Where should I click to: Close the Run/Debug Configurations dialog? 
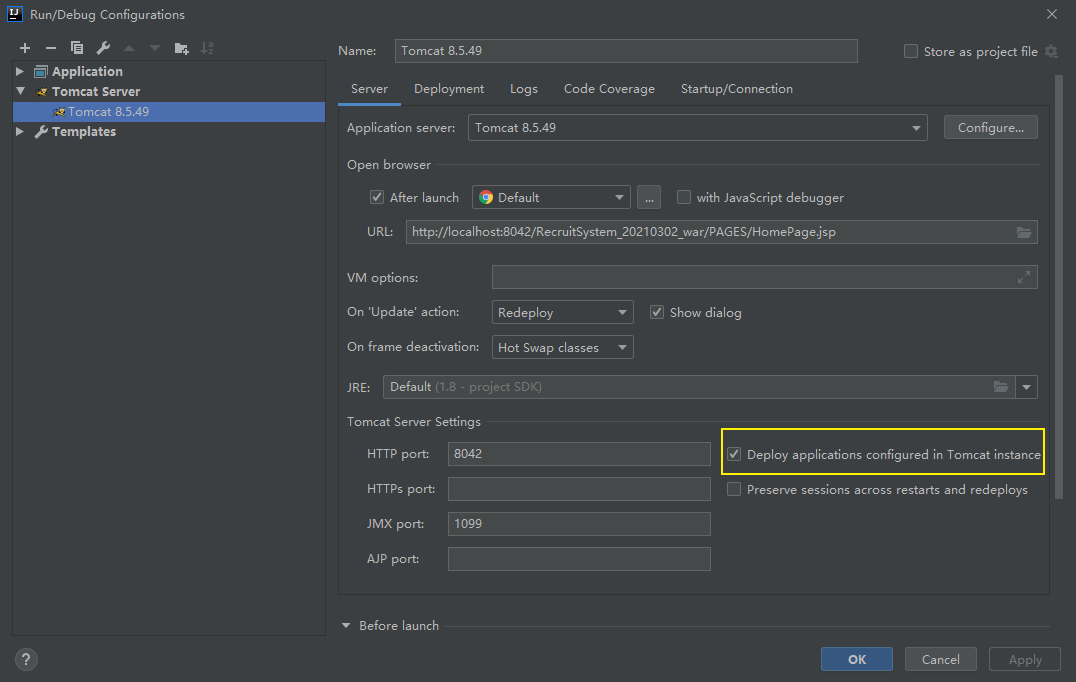[1051, 14]
